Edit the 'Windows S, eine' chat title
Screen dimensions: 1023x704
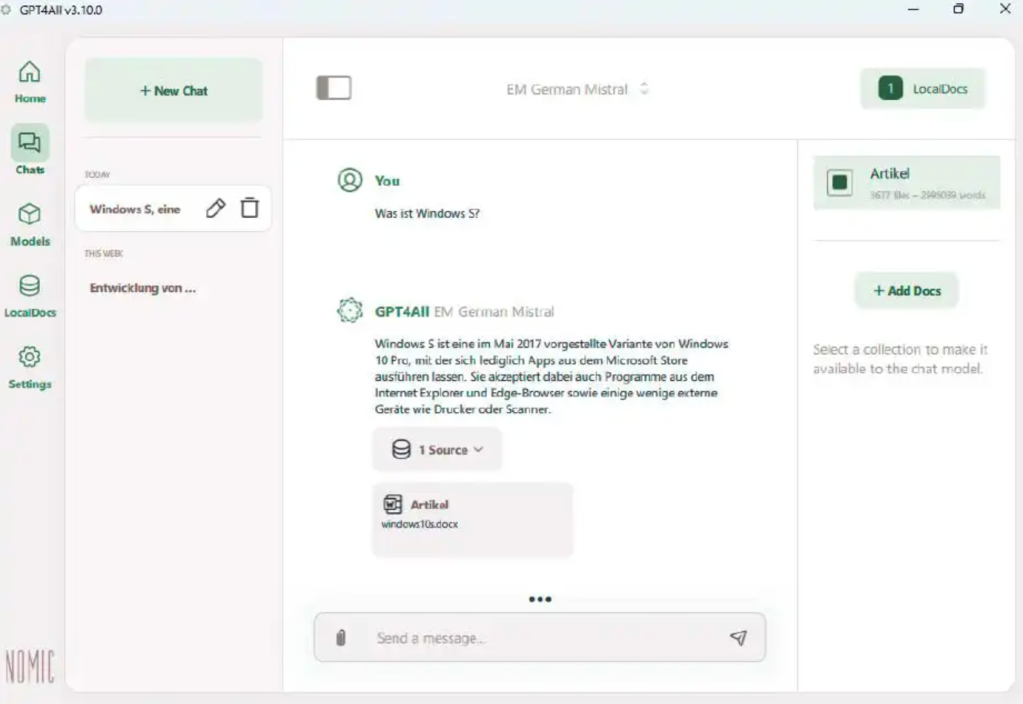click(215, 208)
